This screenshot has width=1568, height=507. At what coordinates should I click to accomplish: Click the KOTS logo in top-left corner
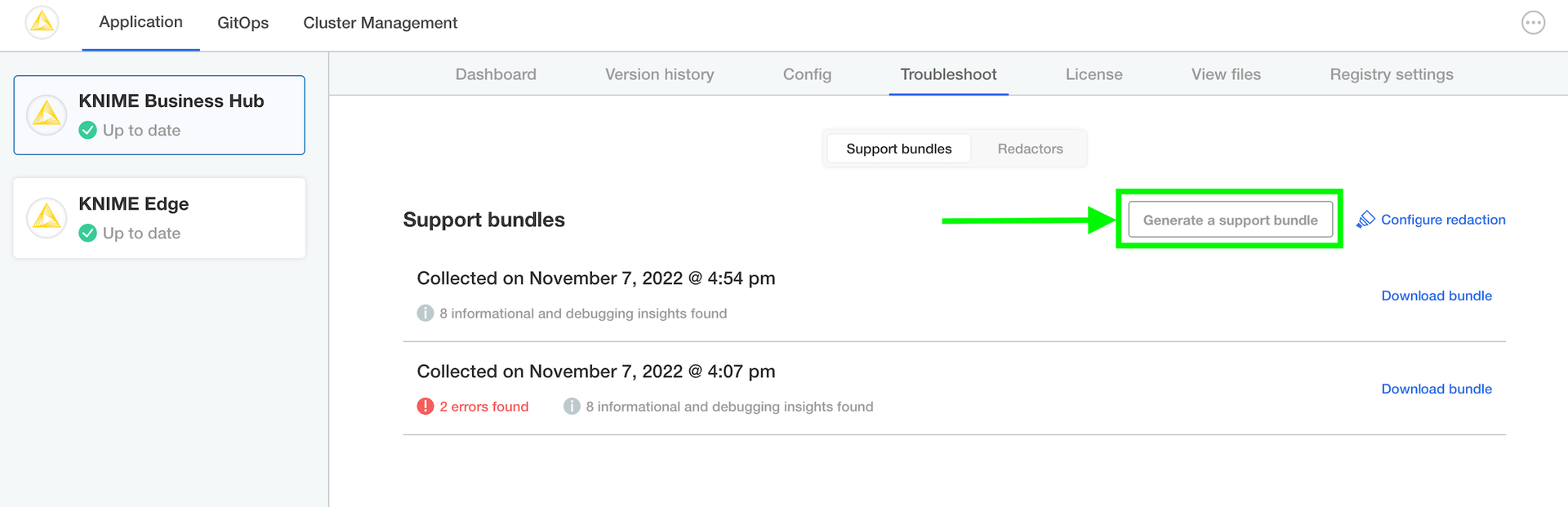42,23
